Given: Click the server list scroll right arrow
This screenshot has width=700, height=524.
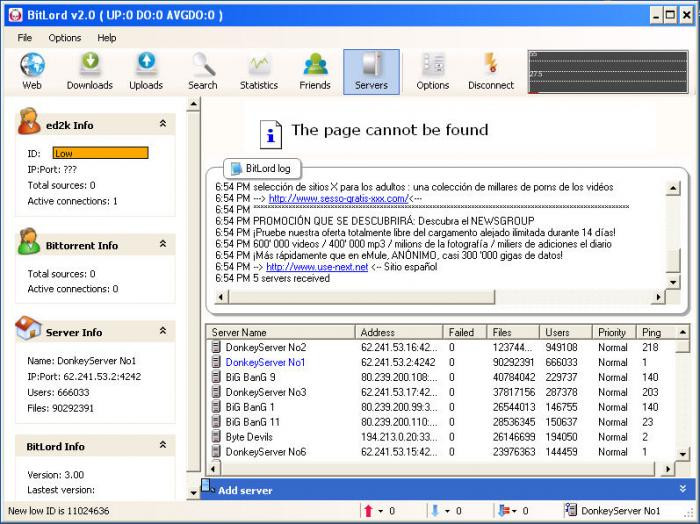Looking at the screenshot, I should (668, 469).
